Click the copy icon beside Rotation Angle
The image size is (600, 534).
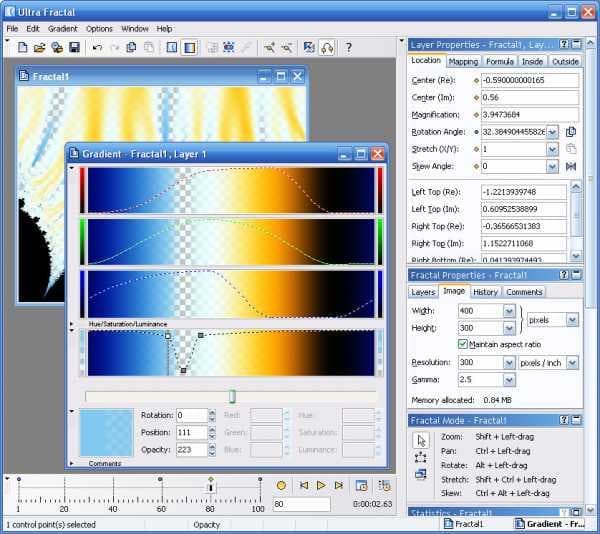tap(571, 132)
